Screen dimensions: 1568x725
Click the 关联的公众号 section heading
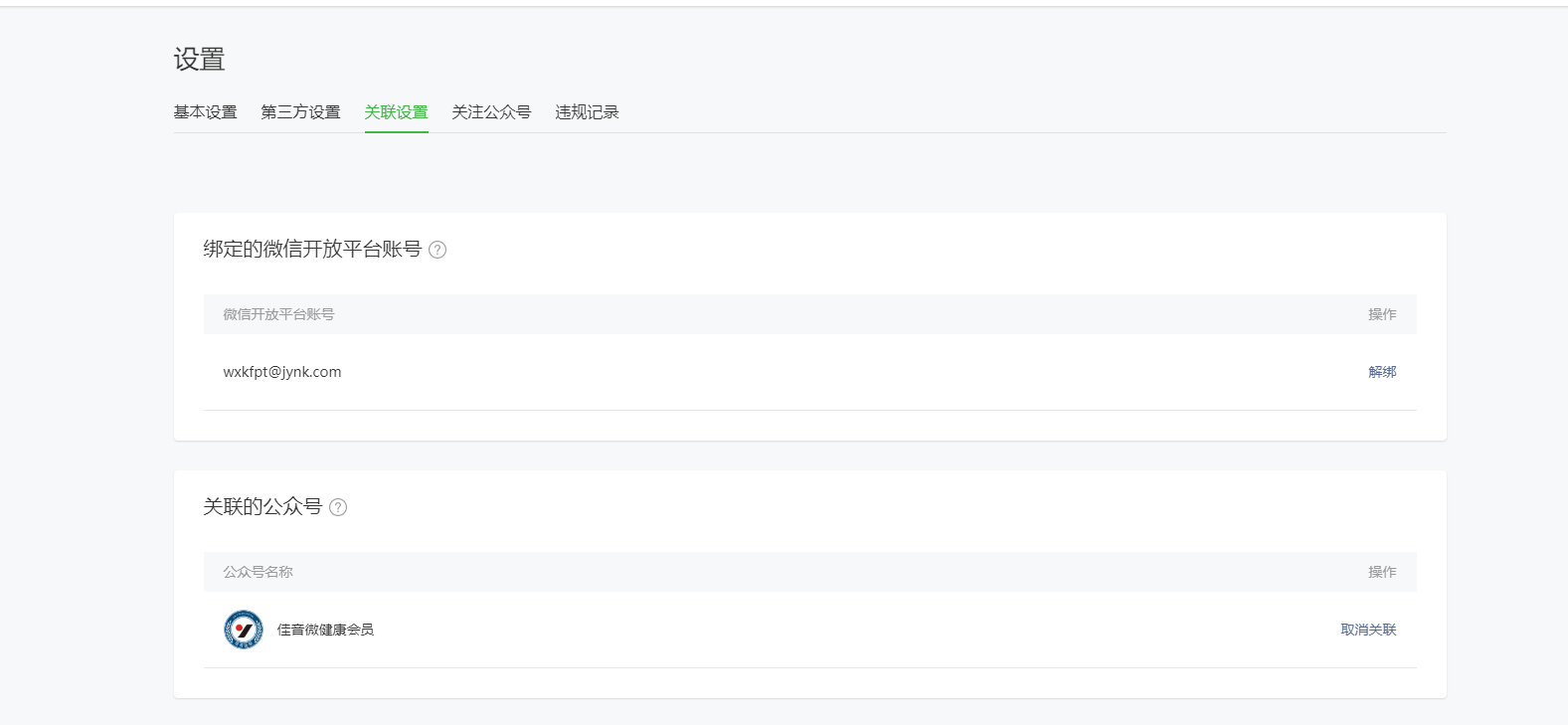tap(262, 507)
